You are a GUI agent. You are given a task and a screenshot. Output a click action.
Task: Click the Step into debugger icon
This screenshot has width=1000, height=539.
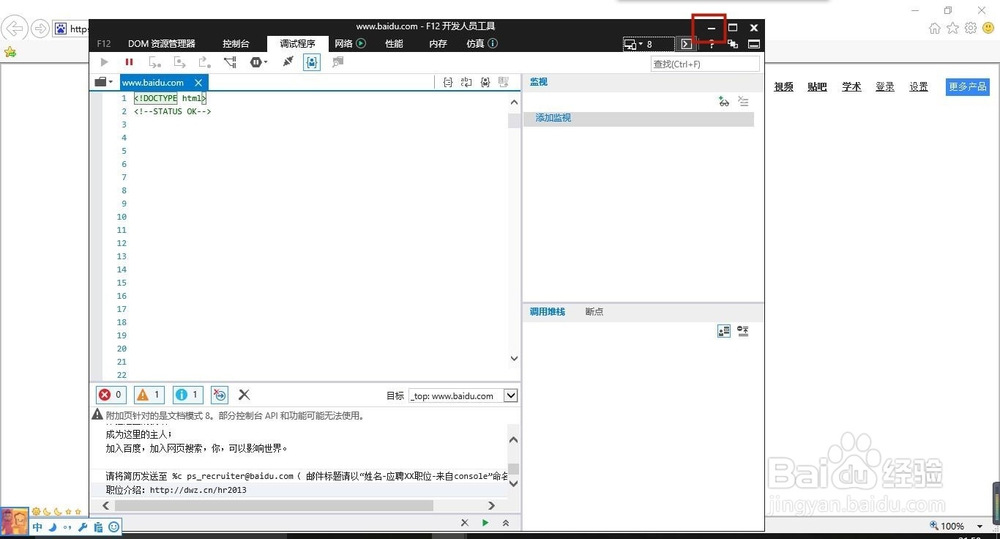click(155, 62)
